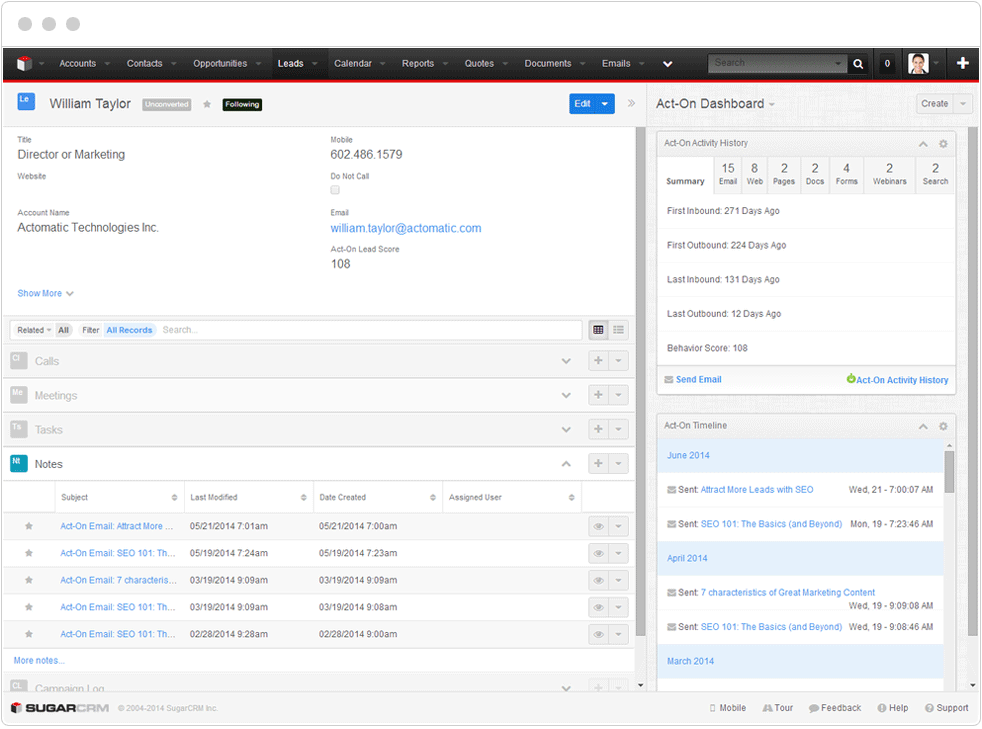This screenshot has width=982, height=729.
Task: Open the Act-On Dashboard title dropdown
Action: pyautogui.click(x=772, y=105)
